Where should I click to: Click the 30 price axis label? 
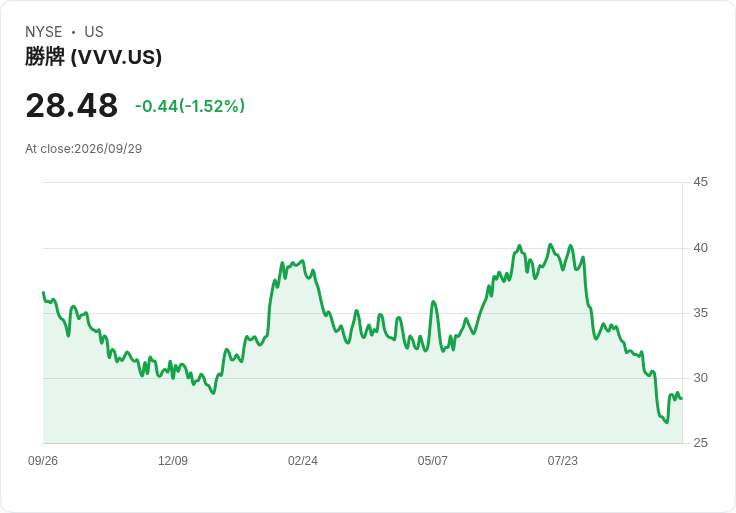point(700,378)
